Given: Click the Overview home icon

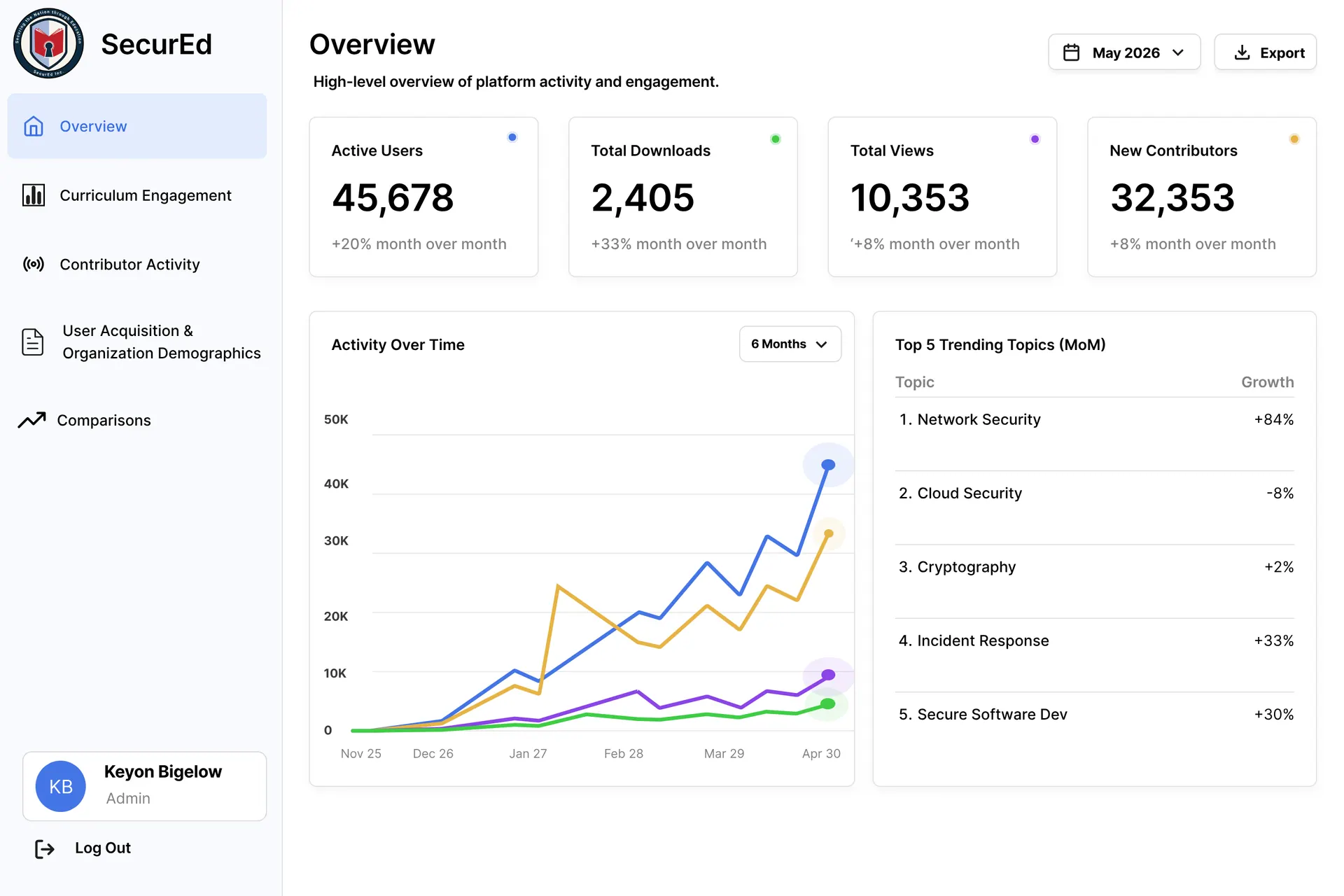Looking at the screenshot, I should 34,126.
